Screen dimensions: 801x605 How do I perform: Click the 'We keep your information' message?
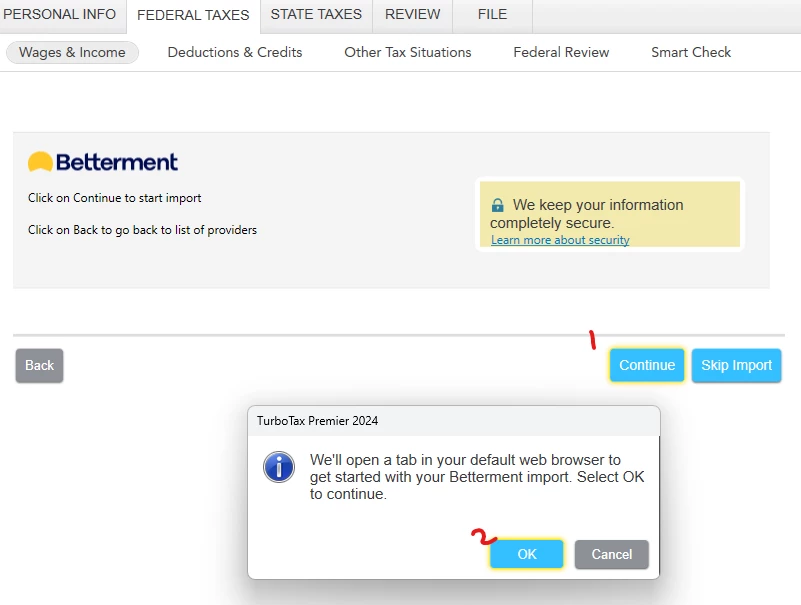(x=586, y=214)
